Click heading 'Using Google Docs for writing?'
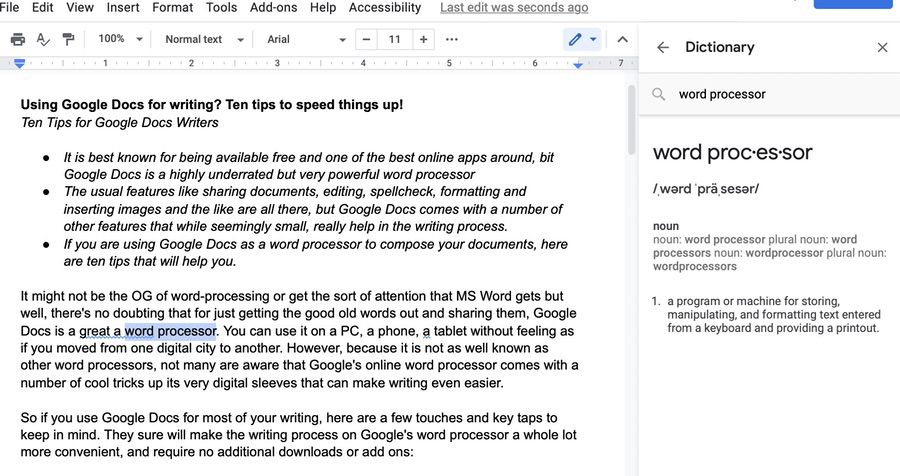 click(x=212, y=105)
